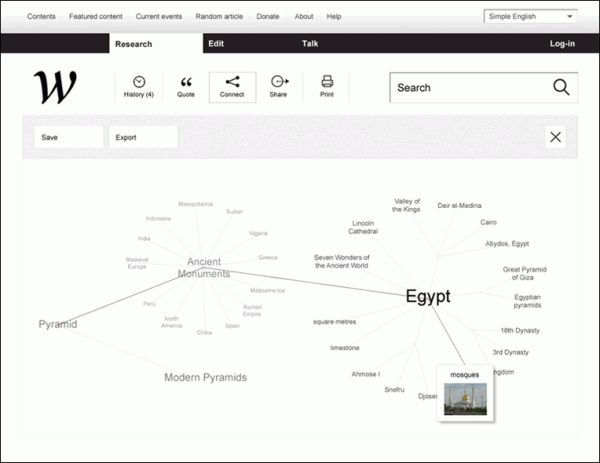Click the Share arrow icon
The image size is (600, 463).
click(x=279, y=82)
